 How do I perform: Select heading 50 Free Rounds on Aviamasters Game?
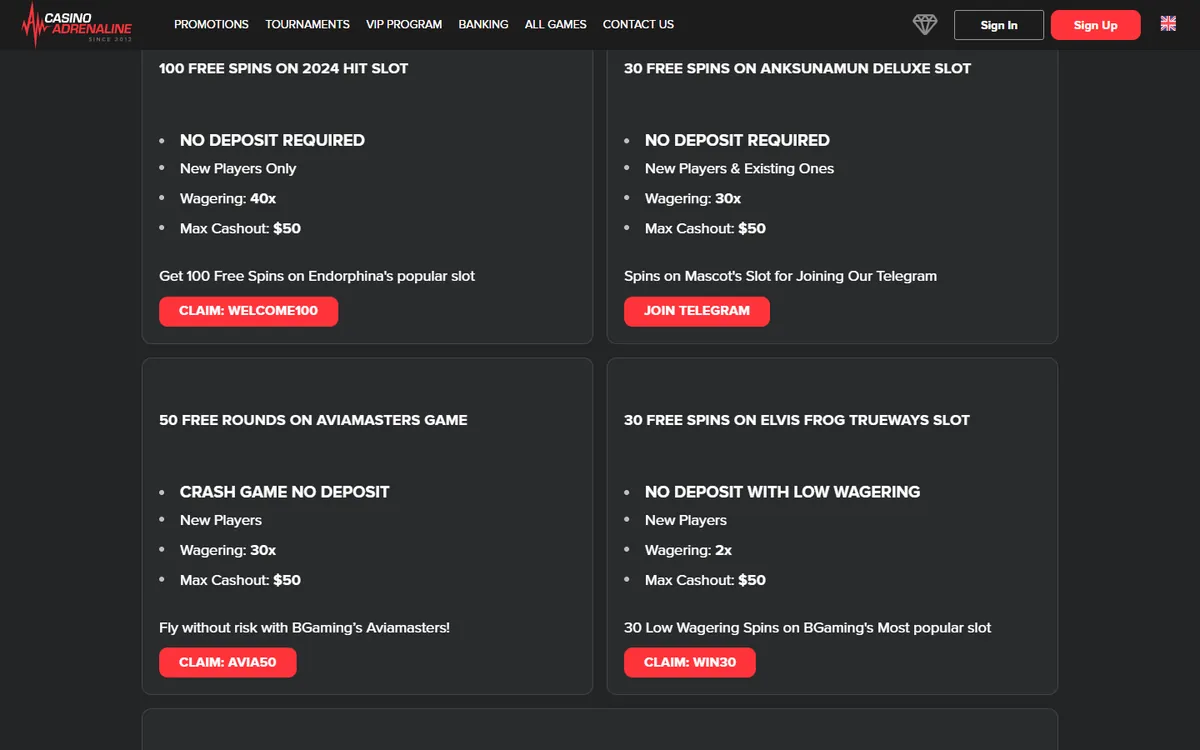313,420
